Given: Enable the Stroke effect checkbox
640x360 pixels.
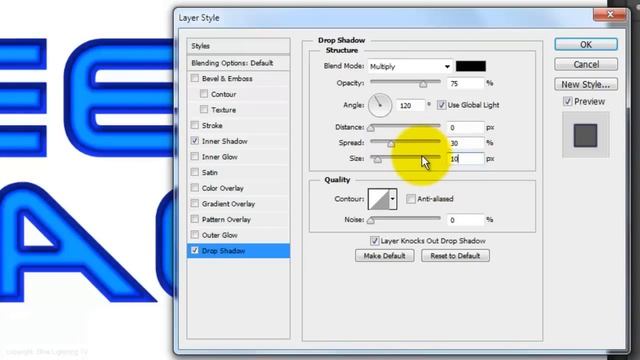Looking at the screenshot, I should (195, 125).
